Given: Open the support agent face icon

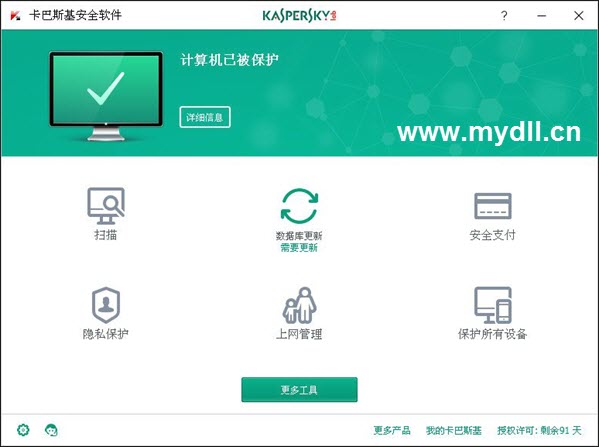Looking at the screenshot, I should 51,430.
